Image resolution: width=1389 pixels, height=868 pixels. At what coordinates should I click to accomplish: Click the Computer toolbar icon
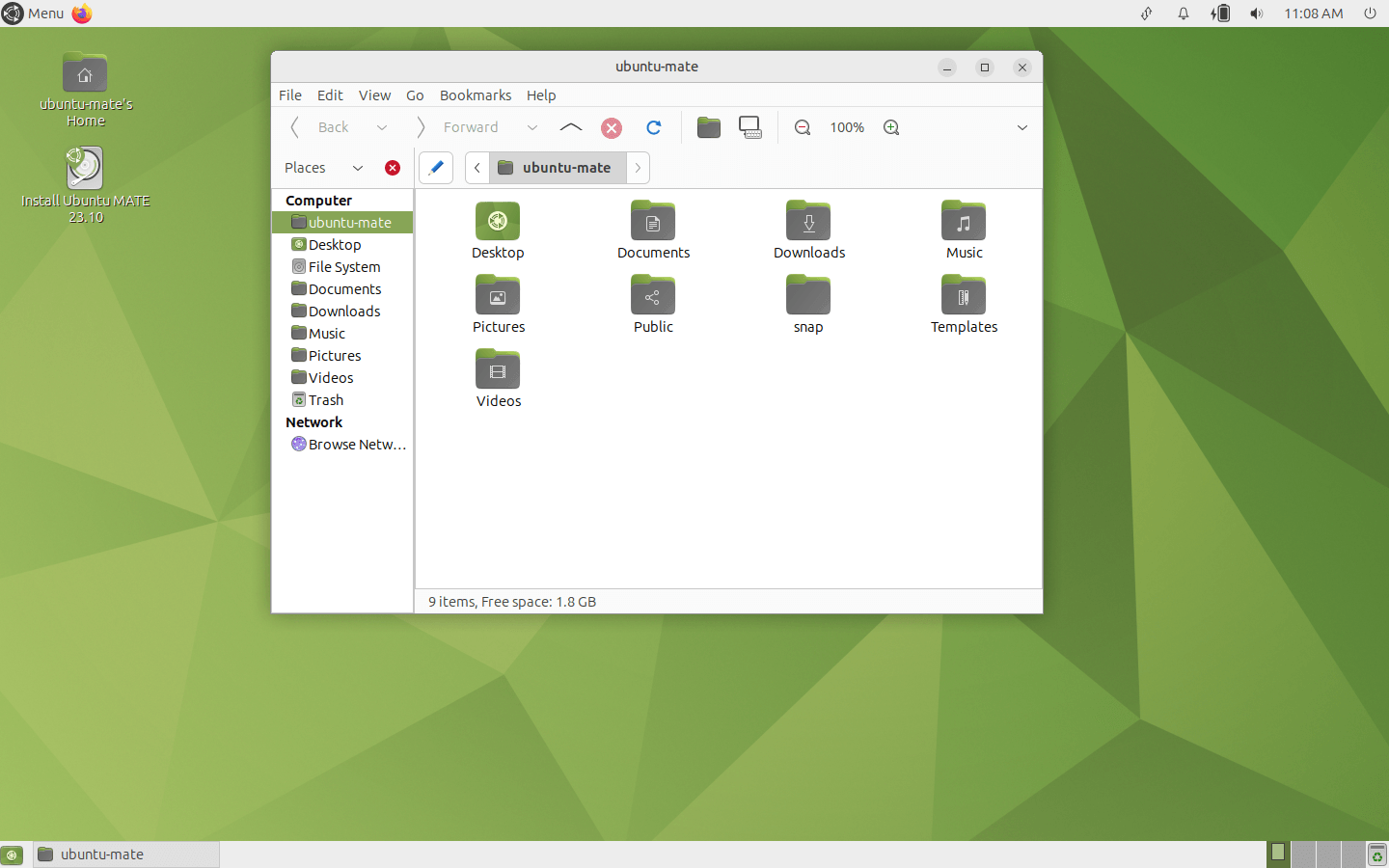pos(750,127)
